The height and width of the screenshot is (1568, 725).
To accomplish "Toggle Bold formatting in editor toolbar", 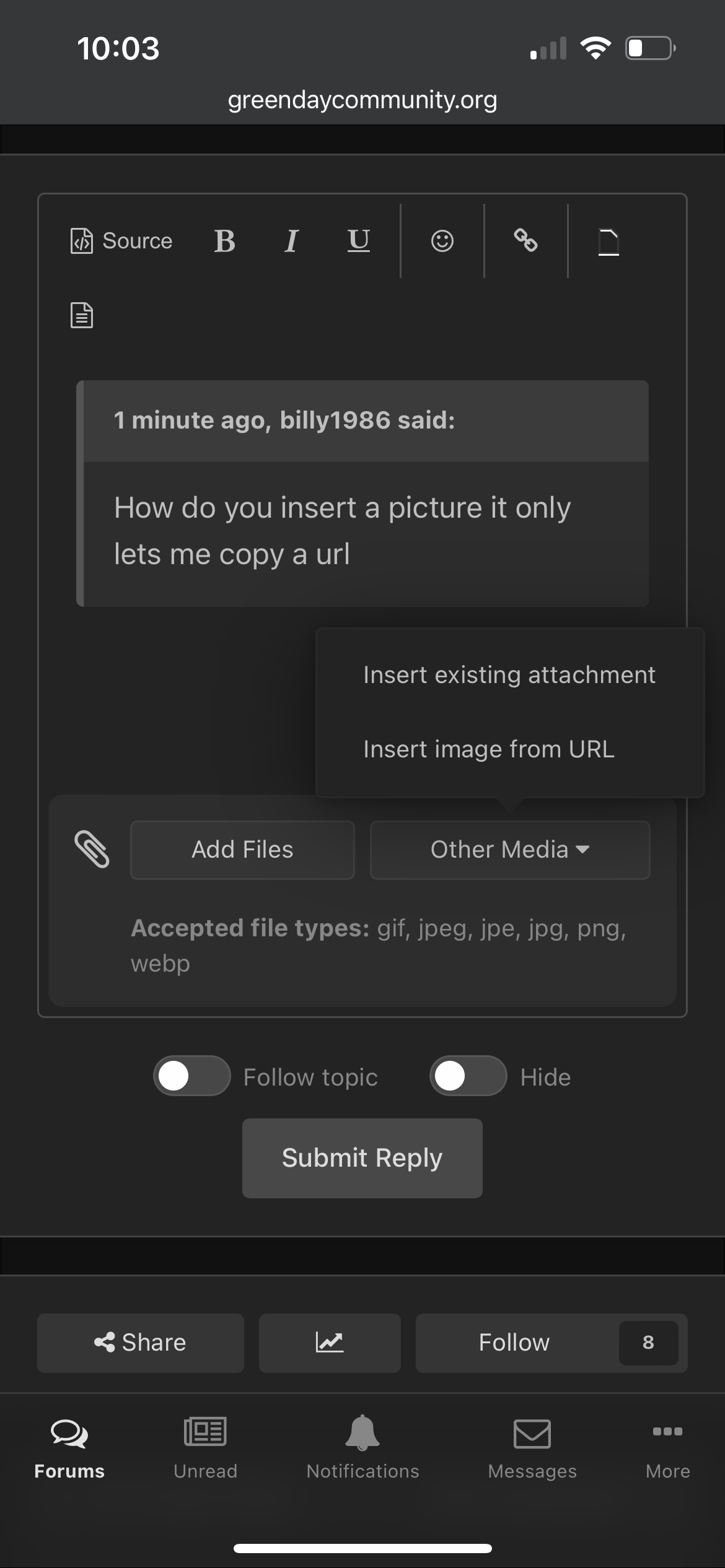I will [224, 241].
